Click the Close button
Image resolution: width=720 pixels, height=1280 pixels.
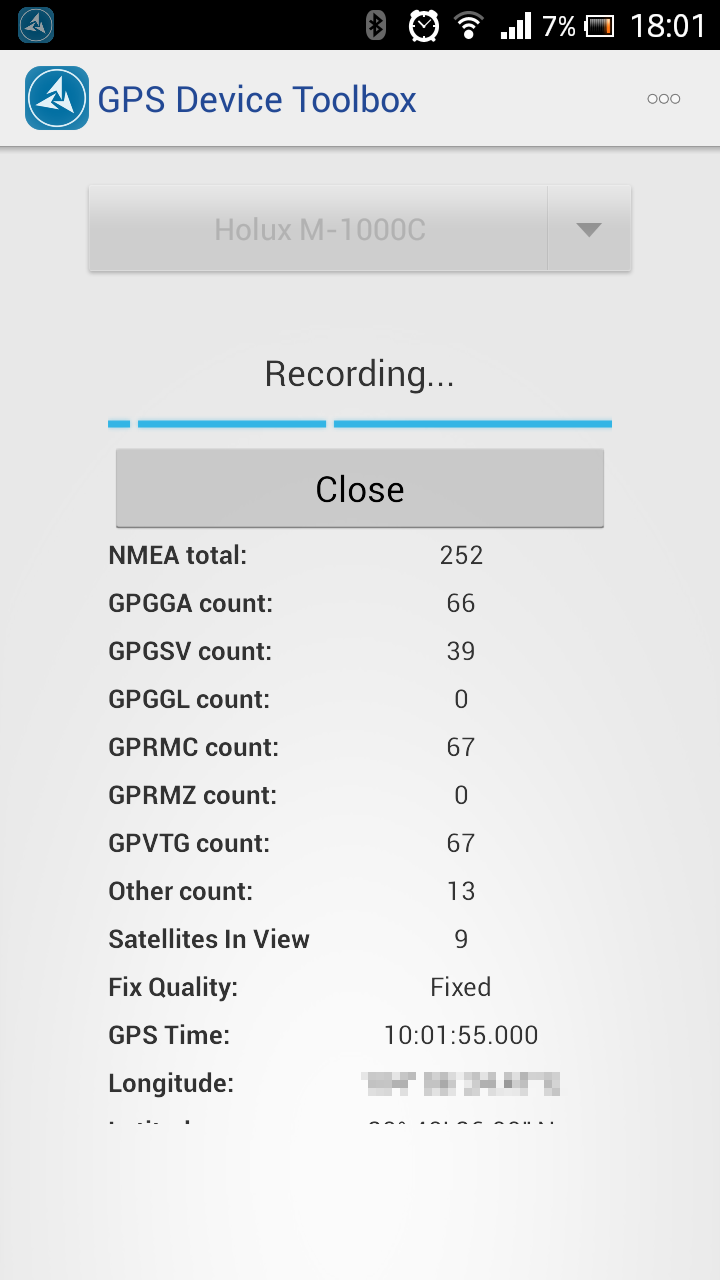coord(360,489)
